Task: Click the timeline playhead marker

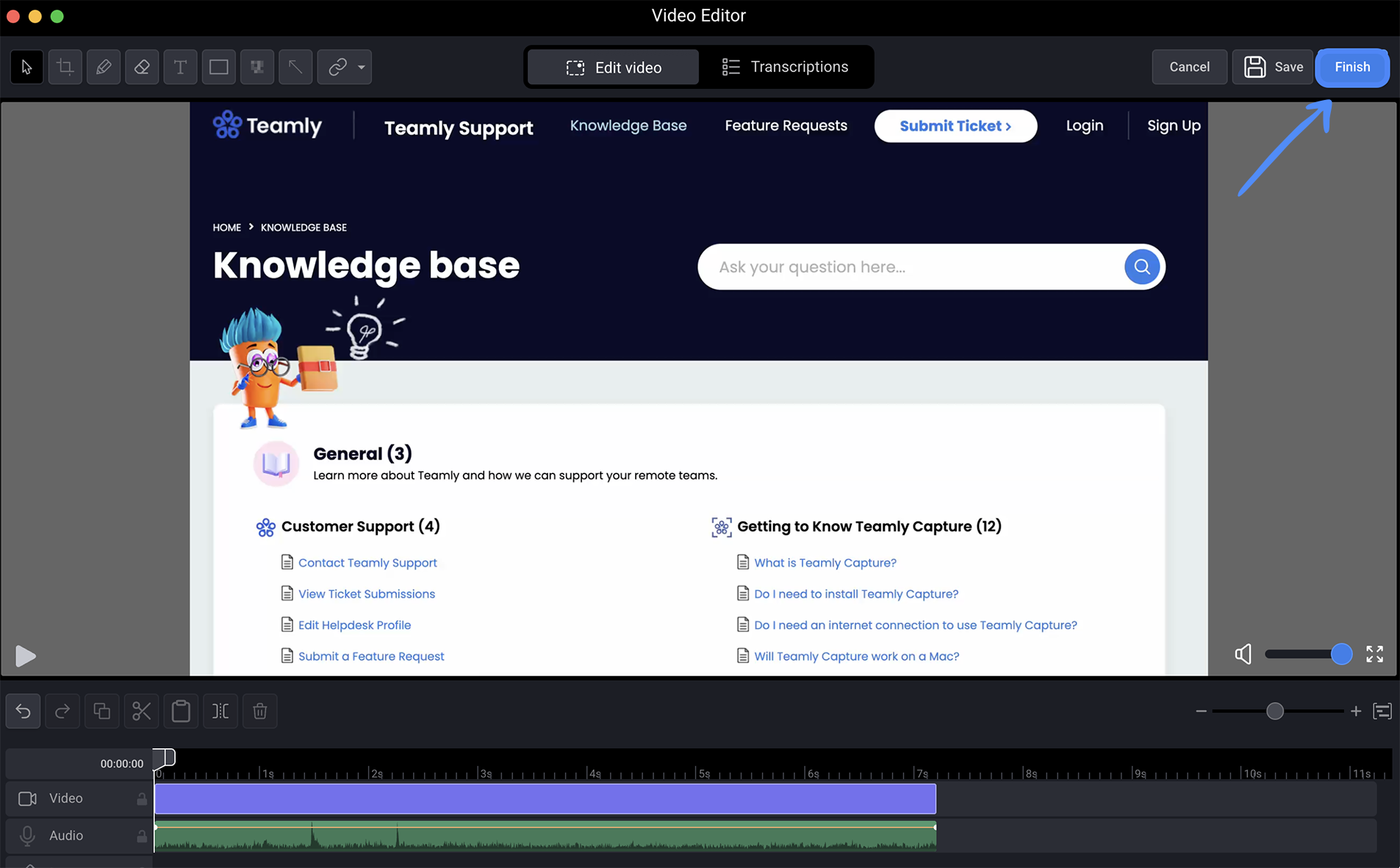Action: click(164, 757)
